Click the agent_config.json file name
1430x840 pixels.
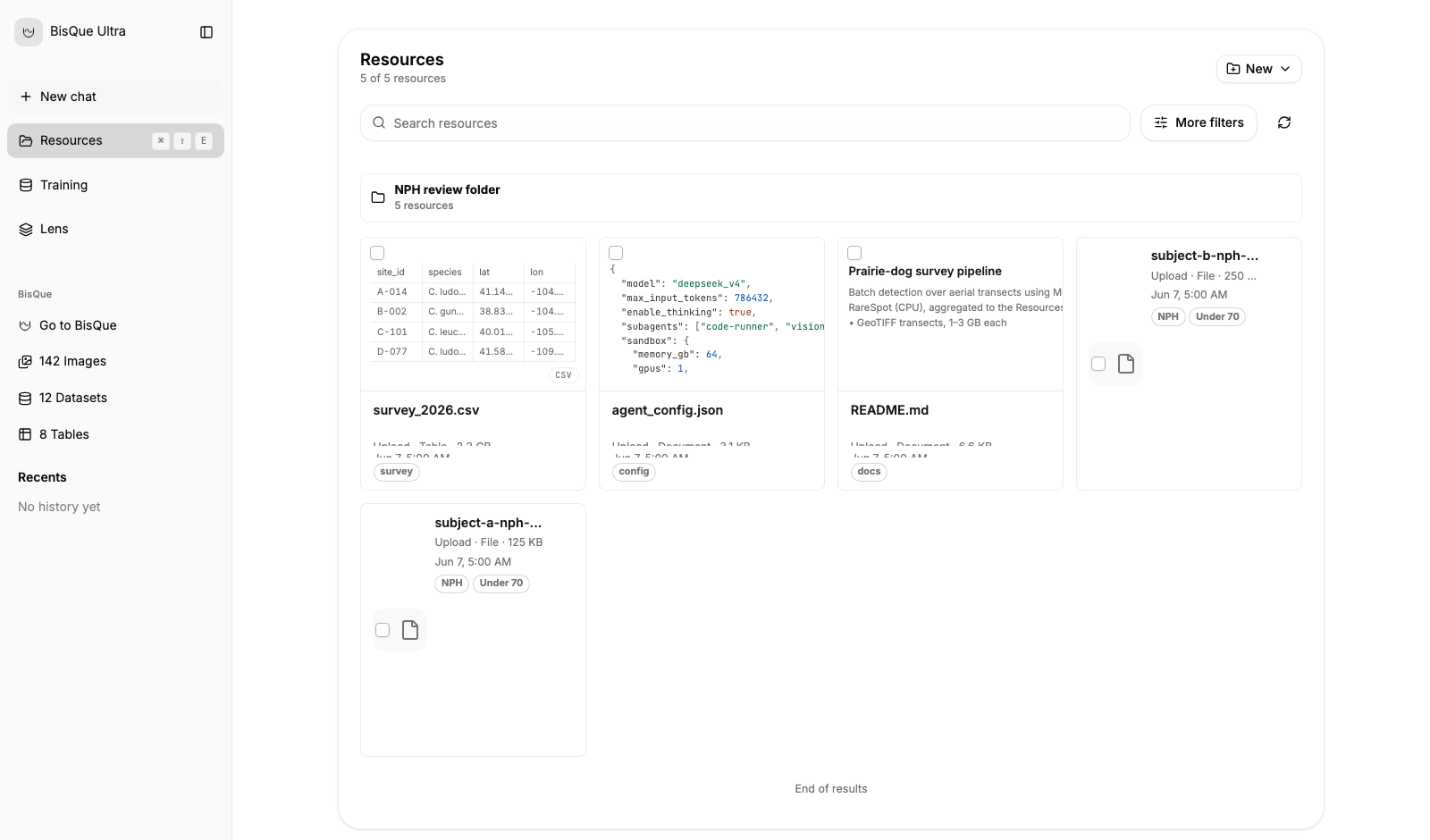668,410
